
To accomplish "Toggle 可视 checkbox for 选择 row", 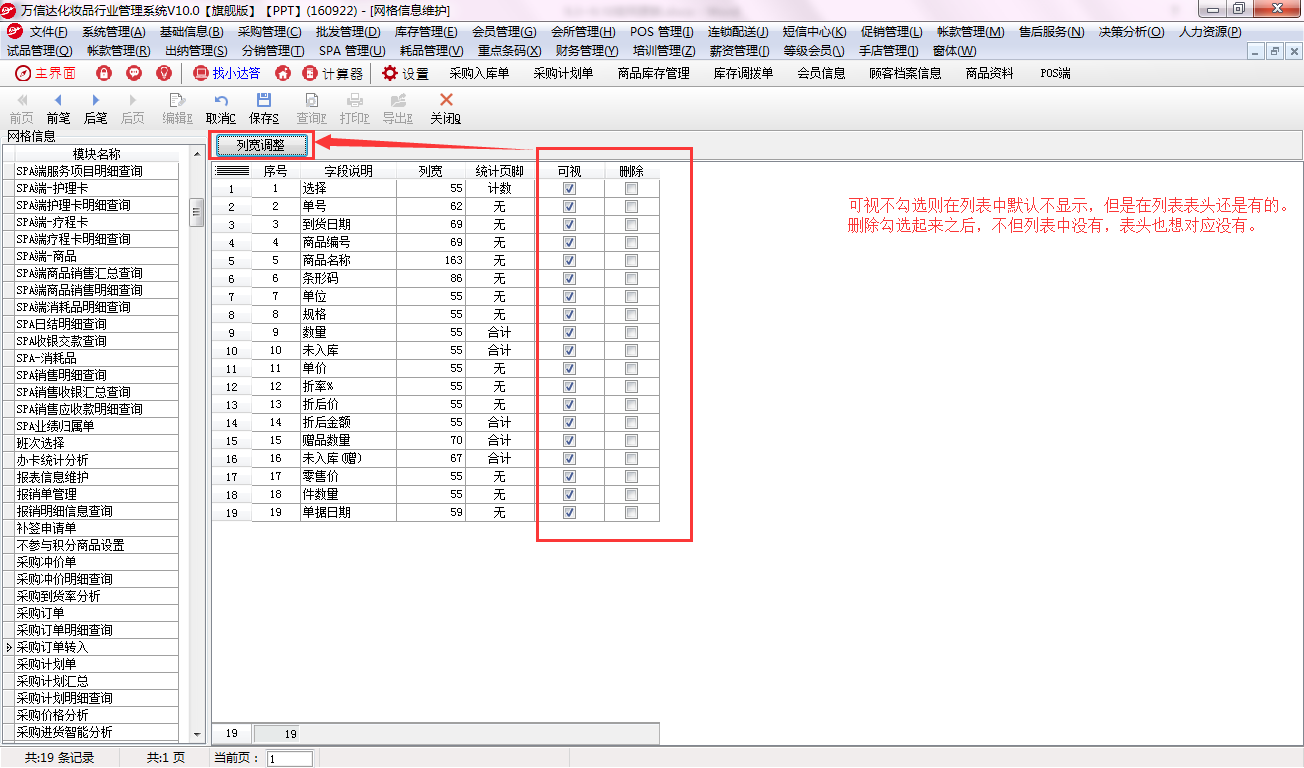I will pyautogui.click(x=569, y=188).
